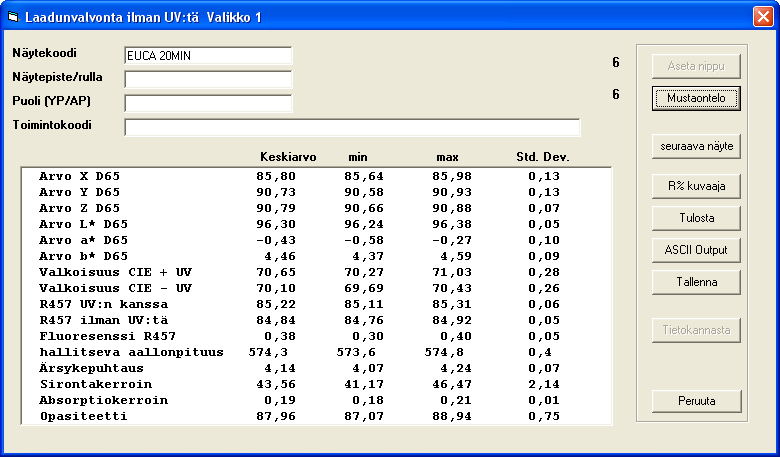The height and width of the screenshot is (457, 780).
Task: Click the Toimintokoodi label
Action: [x=52, y=125]
